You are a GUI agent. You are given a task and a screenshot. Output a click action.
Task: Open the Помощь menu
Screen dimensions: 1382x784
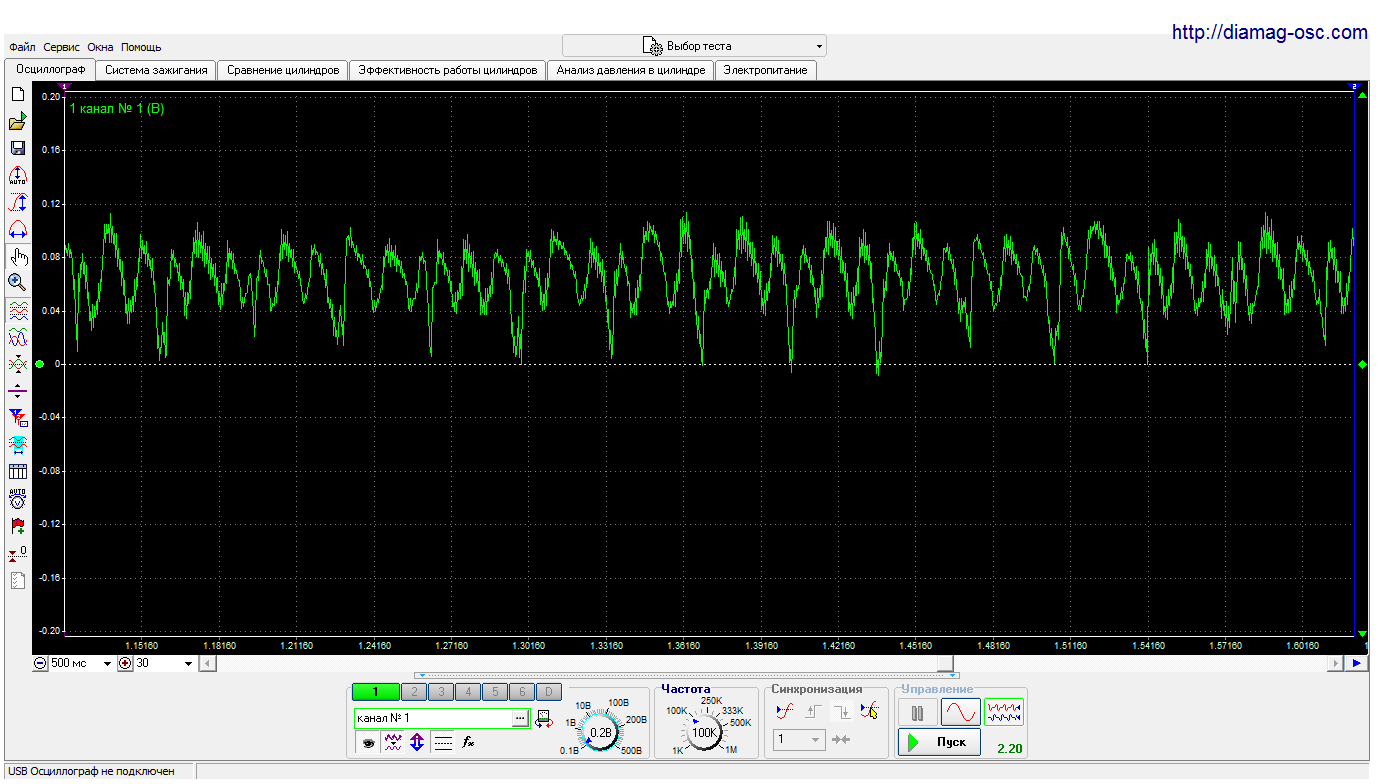141,47
